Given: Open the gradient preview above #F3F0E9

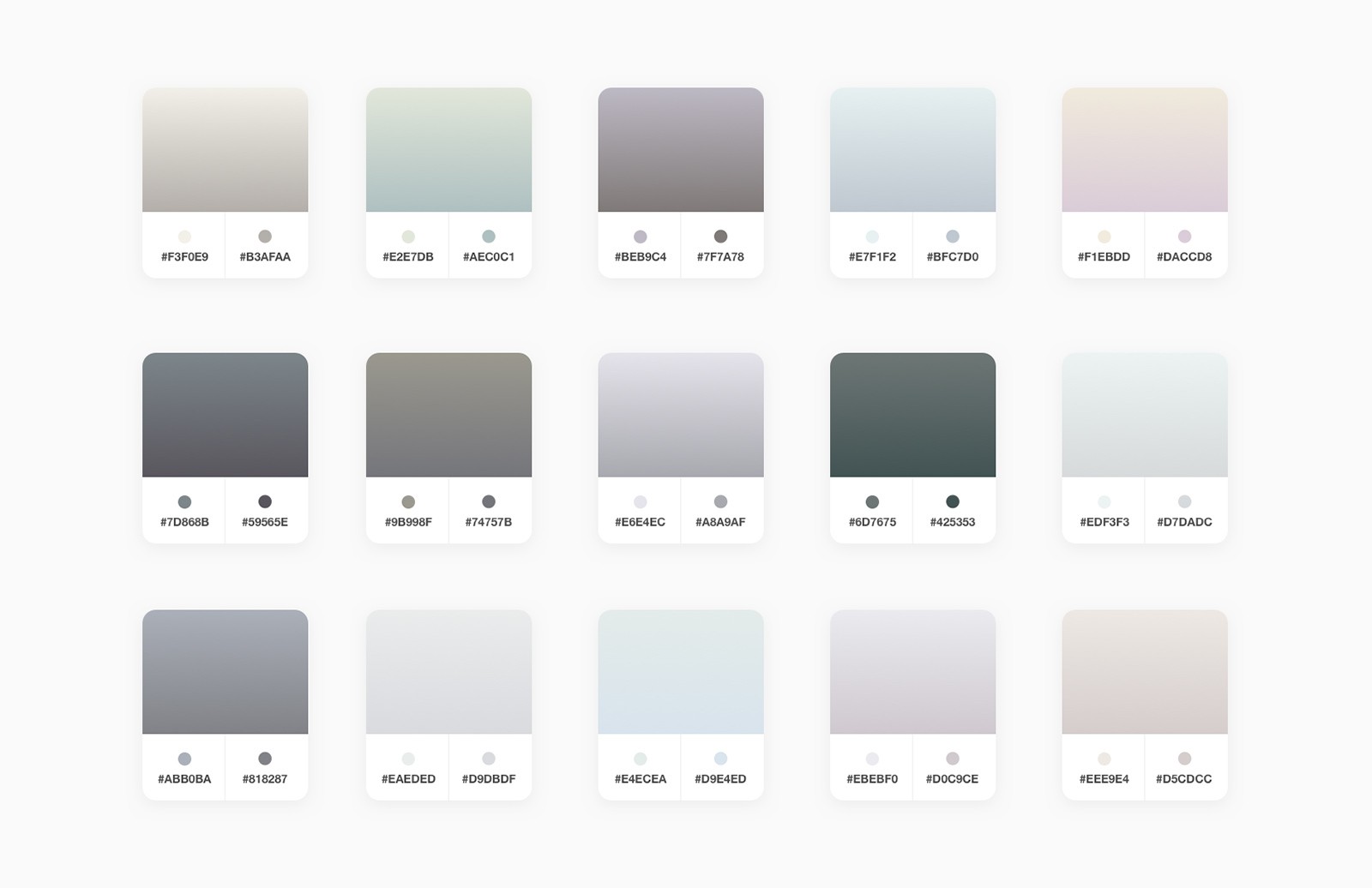Looking at the screenshot, I should pos(226,150).
